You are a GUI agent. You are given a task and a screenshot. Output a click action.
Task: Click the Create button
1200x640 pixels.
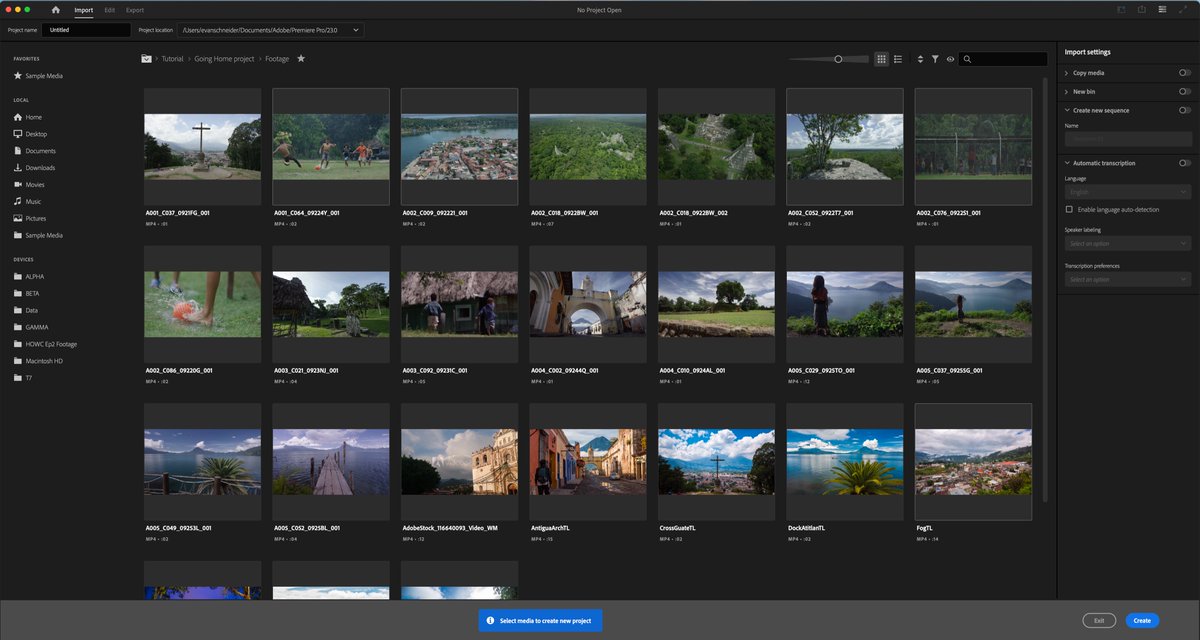coord(1142,620)
